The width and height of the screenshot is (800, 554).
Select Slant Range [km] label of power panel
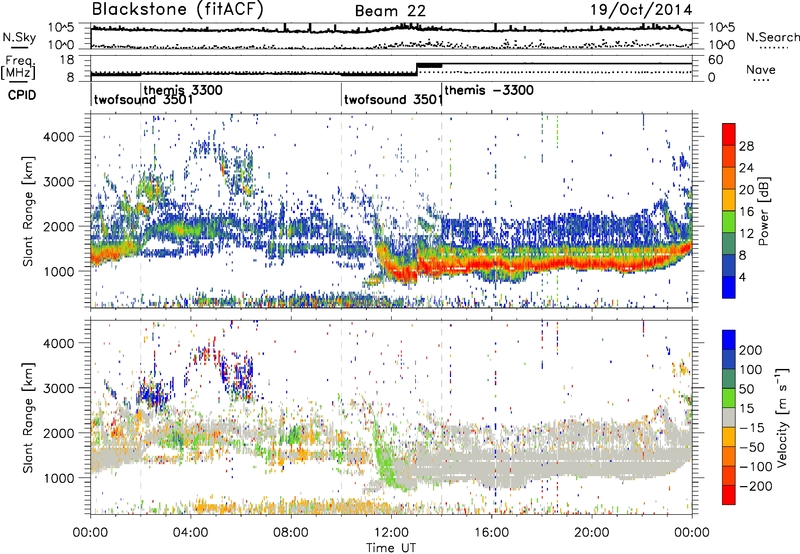(x=28, y=211)
